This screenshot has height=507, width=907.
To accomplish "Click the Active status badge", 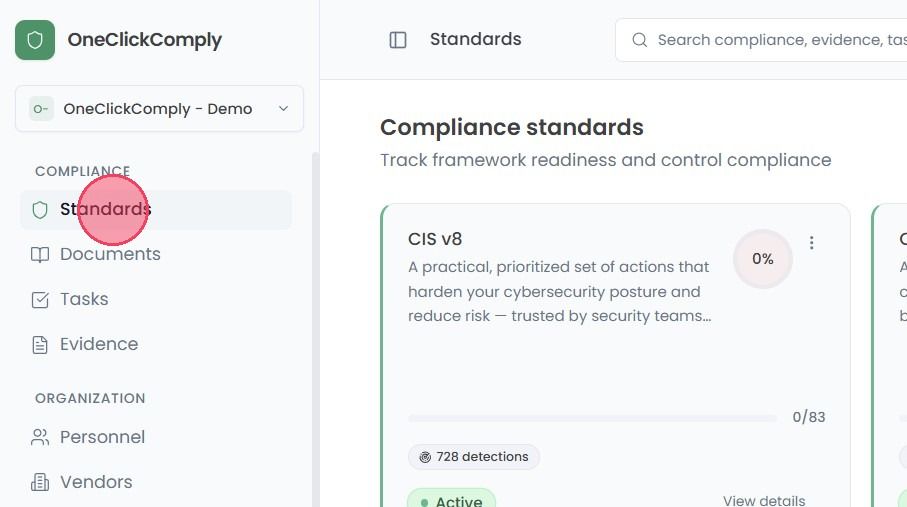I will point(451,499).
